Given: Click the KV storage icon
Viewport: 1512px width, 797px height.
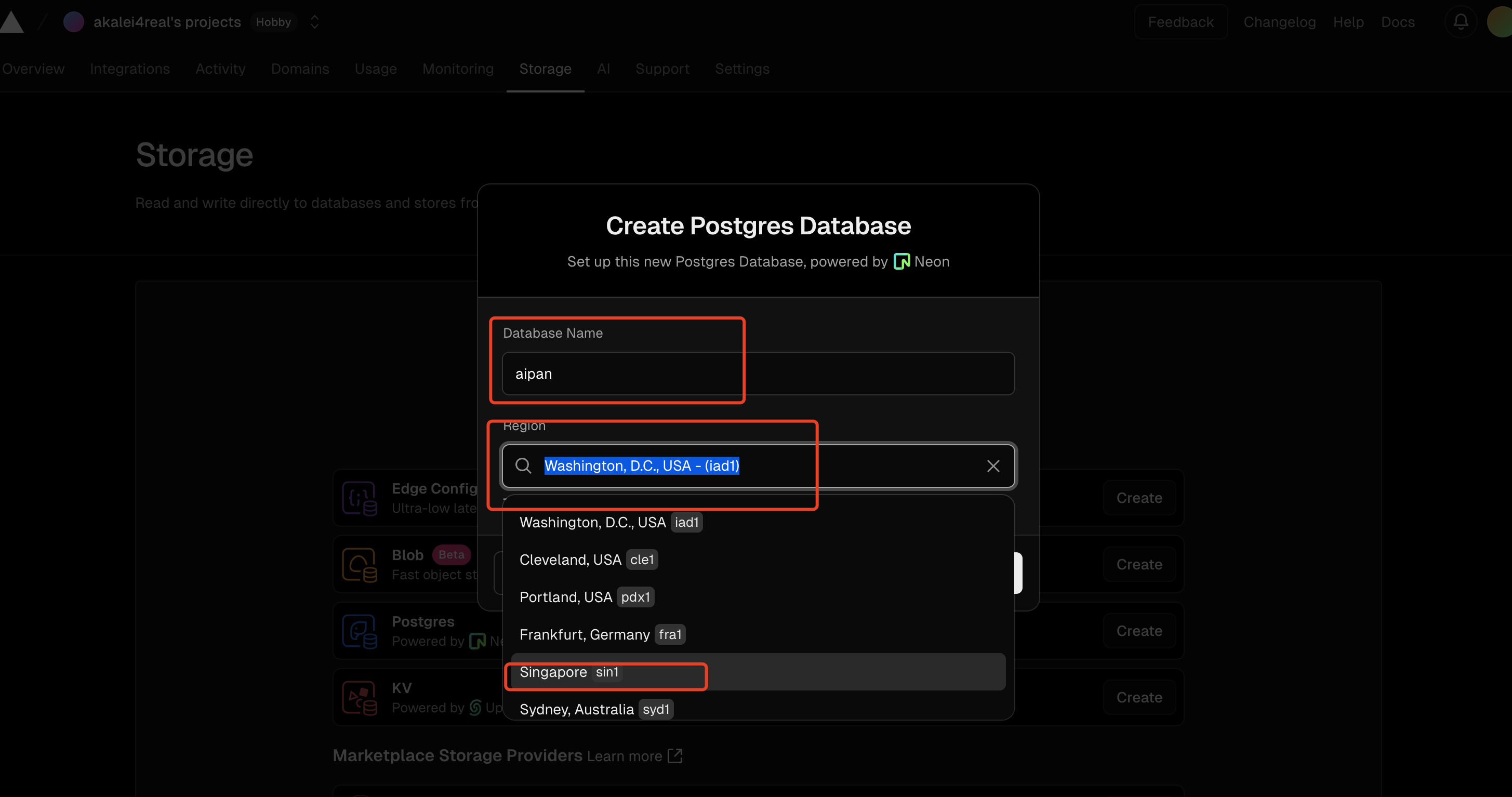Looking at the screenshot, I should 359,697.
